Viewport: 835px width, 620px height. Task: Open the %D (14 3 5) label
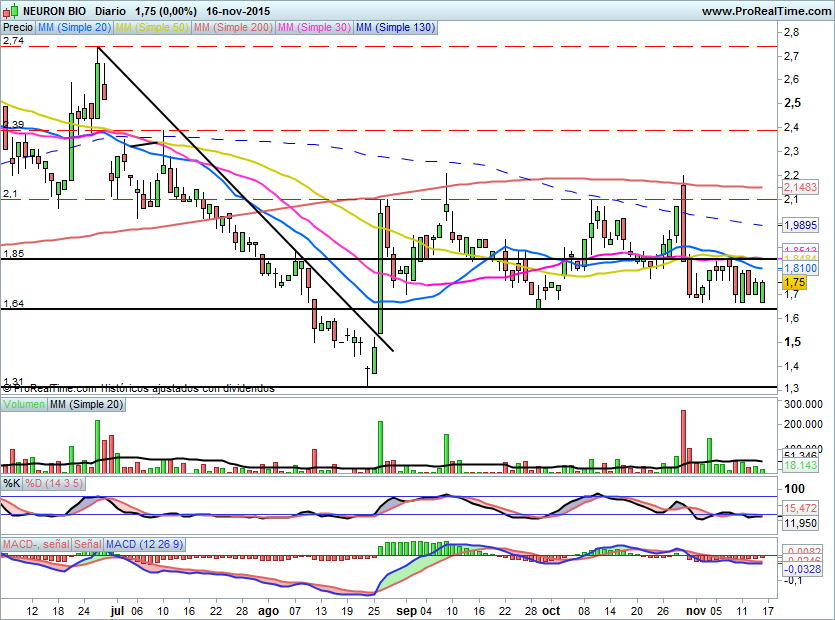pyautogui.click(x=55, y=483)
